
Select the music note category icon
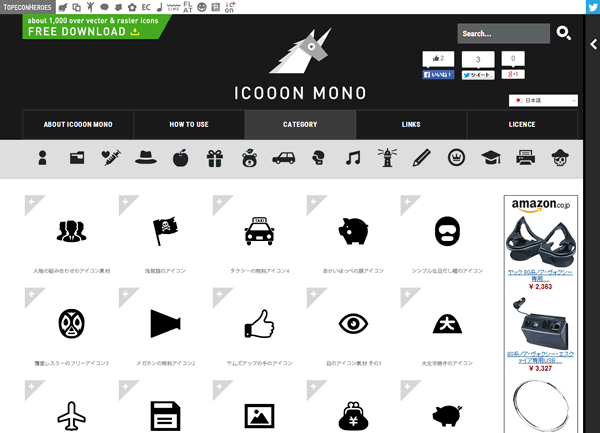coord(353,158)
